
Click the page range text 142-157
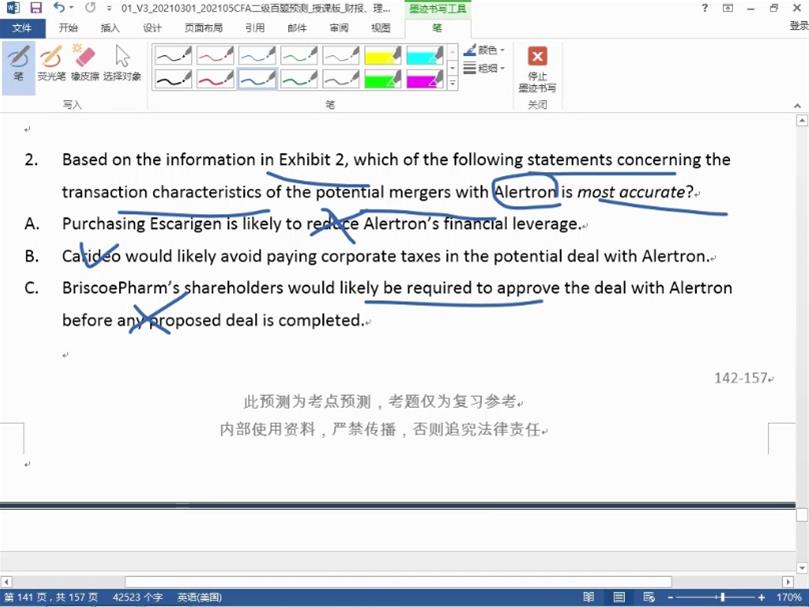pyautogui.click(x=741, y=378)
